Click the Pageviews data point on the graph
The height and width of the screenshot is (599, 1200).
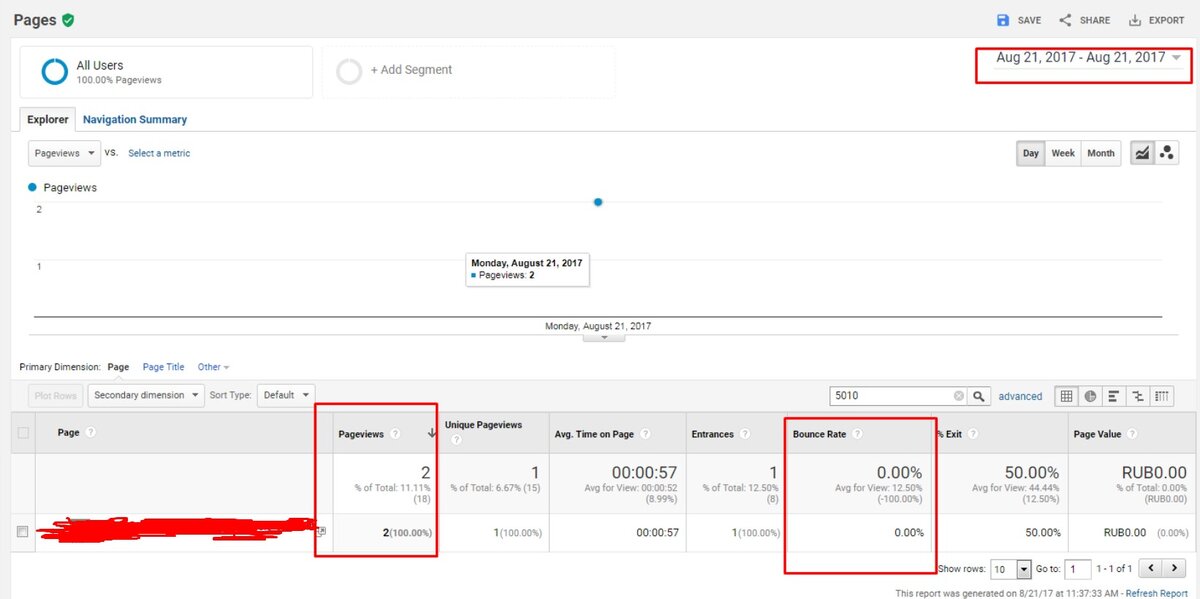coord(598,202)
